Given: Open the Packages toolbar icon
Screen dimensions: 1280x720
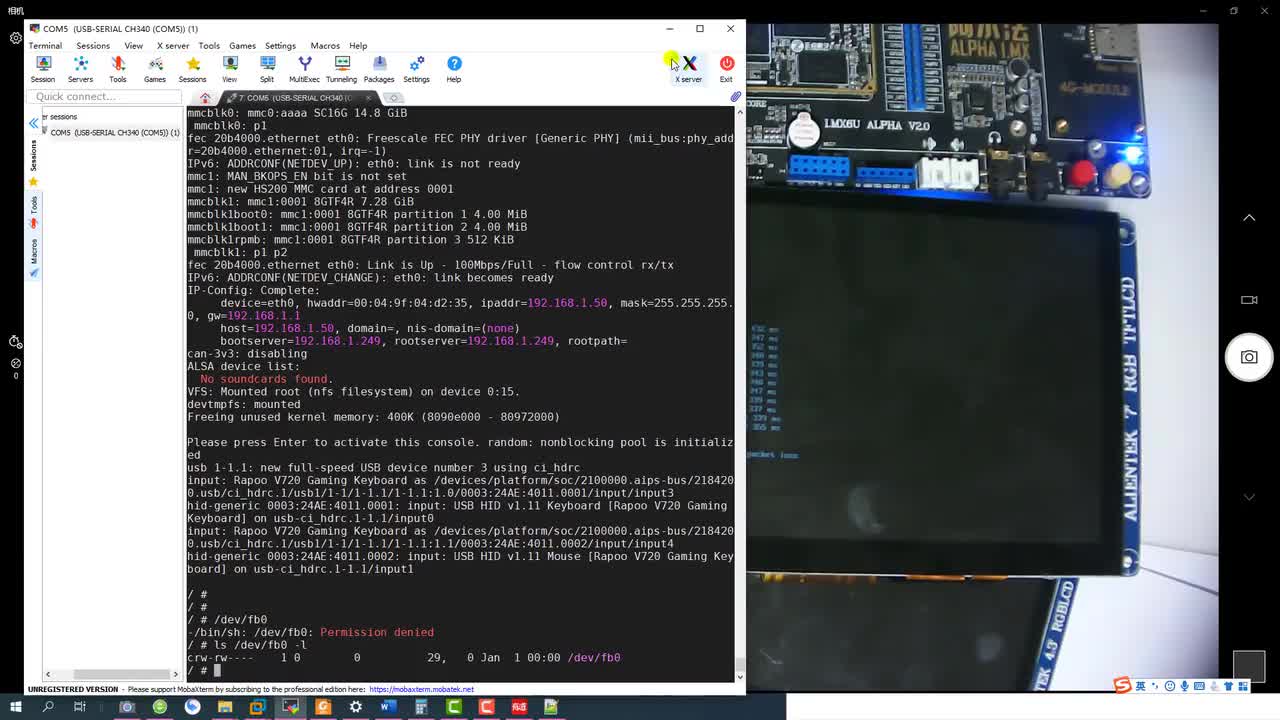Looking at the screenshot, I should point(379,69).
